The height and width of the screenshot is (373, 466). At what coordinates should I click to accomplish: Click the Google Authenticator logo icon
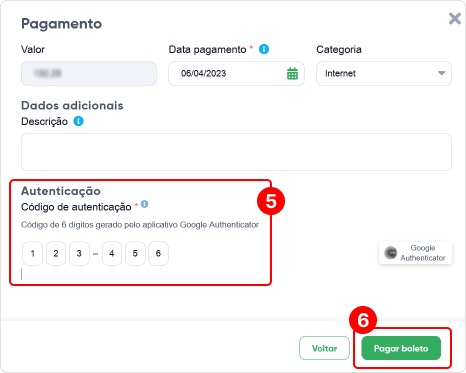coord(390,253)
